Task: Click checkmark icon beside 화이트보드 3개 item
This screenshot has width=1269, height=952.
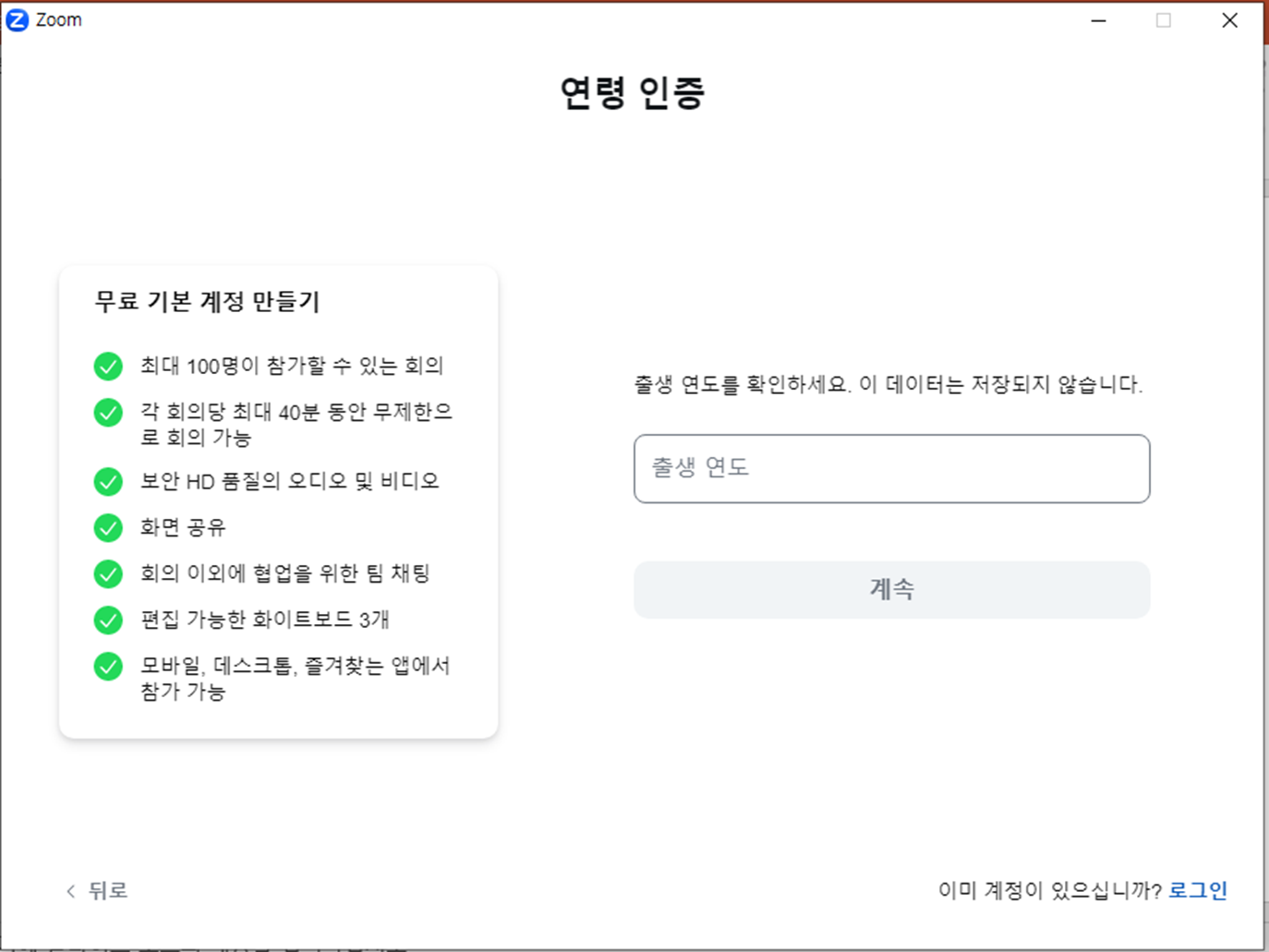Action: (108, 620)
